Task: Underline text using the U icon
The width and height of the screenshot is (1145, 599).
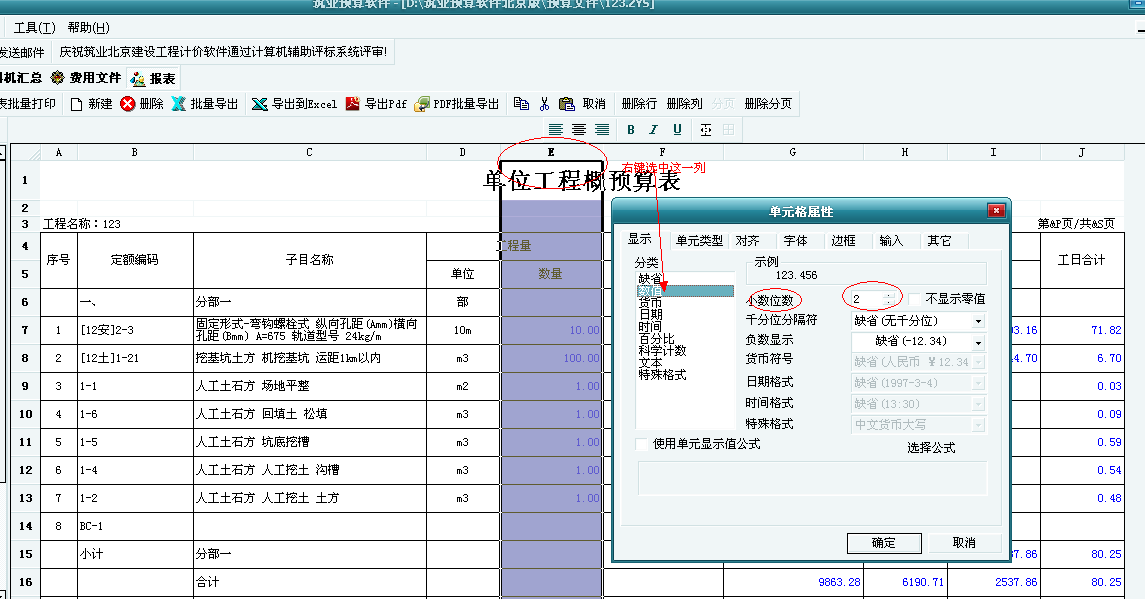Action: (x=677, y=130)
